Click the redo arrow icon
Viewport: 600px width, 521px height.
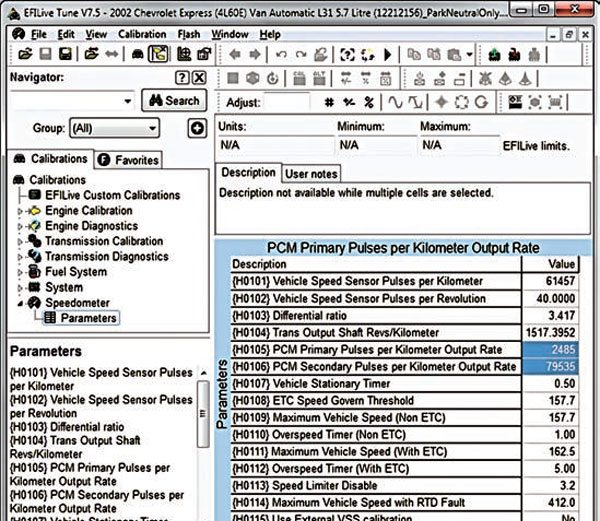301,55
